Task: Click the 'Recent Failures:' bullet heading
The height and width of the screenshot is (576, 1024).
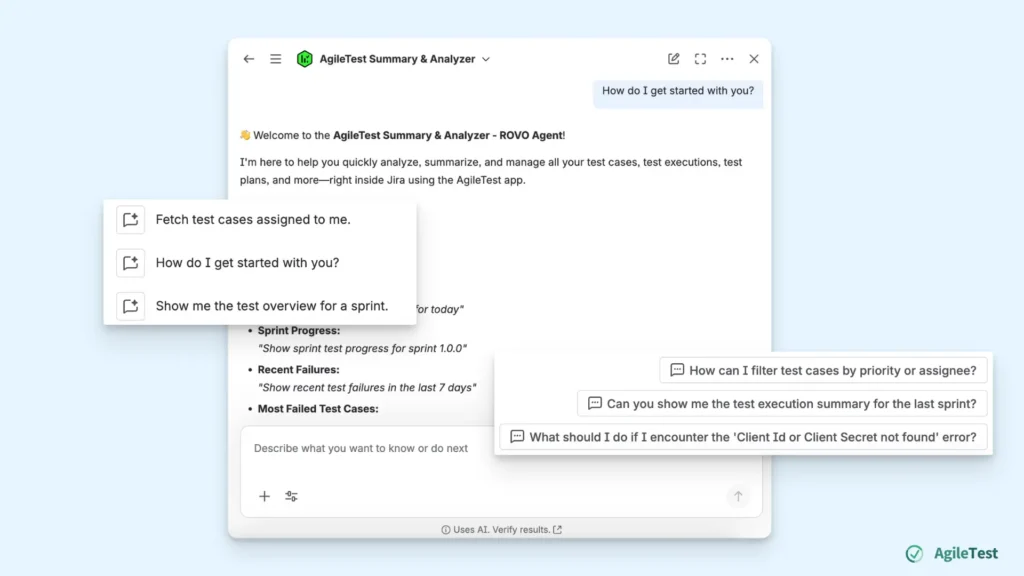Action: (x=298, y=370)
